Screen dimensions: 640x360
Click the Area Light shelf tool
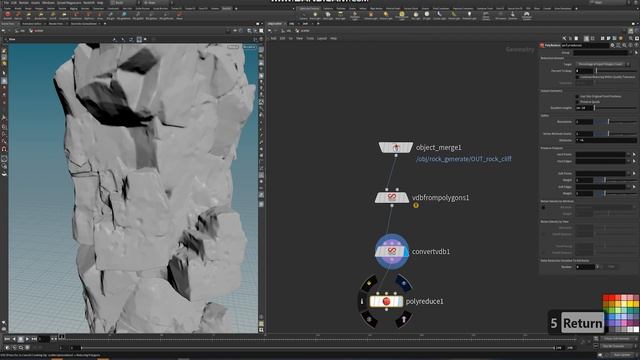[340, 16]
